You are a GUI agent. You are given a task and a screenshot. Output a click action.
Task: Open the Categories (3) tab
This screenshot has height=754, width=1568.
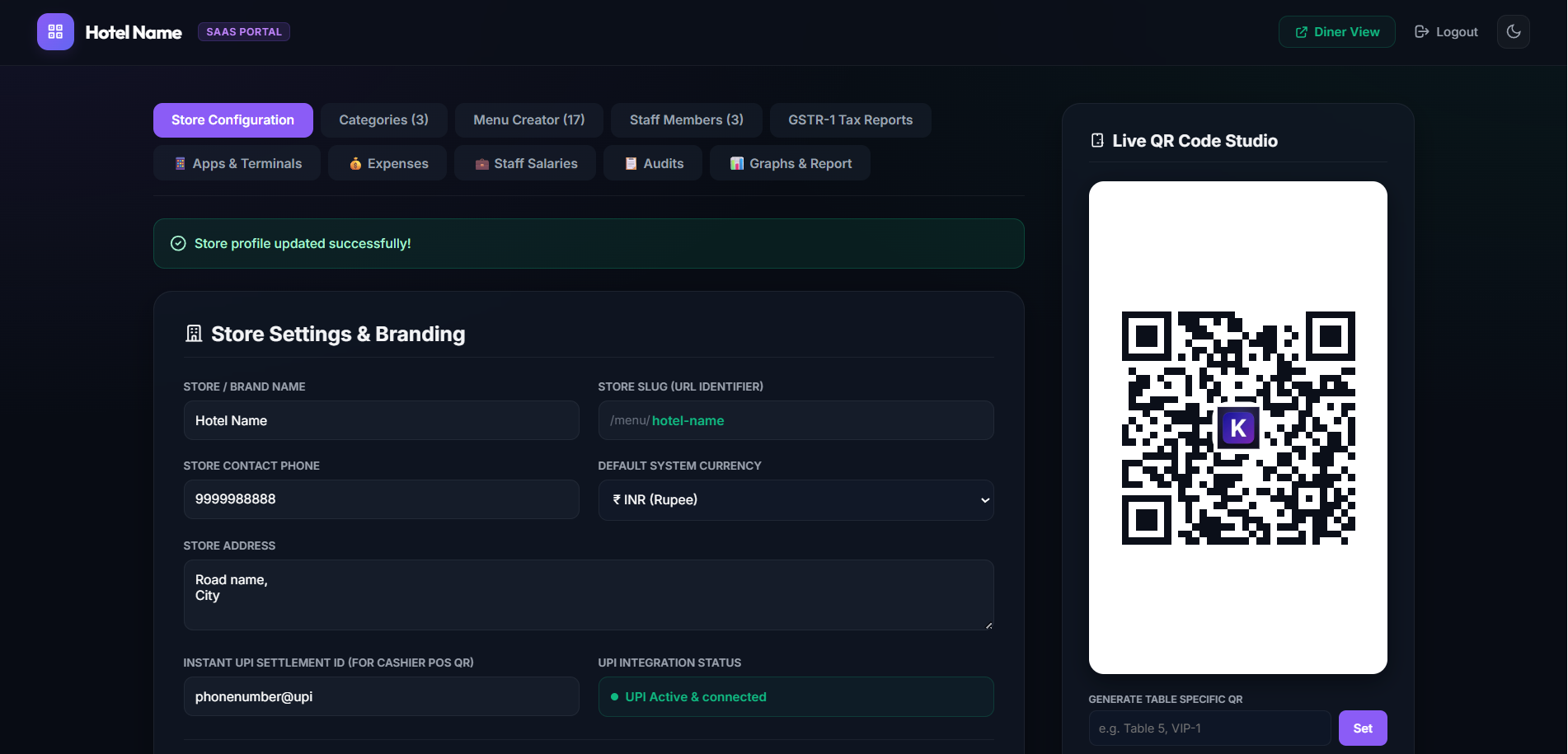coord(384,120)
